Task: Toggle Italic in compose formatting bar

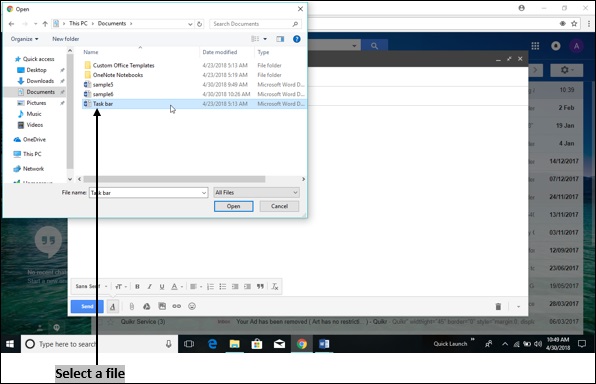Action: [149, 287]
